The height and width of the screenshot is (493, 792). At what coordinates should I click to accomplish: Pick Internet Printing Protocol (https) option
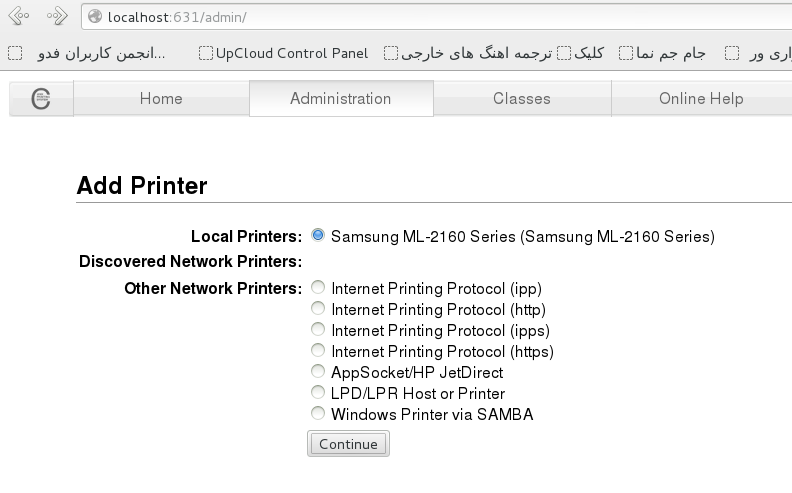click(318, 351)
